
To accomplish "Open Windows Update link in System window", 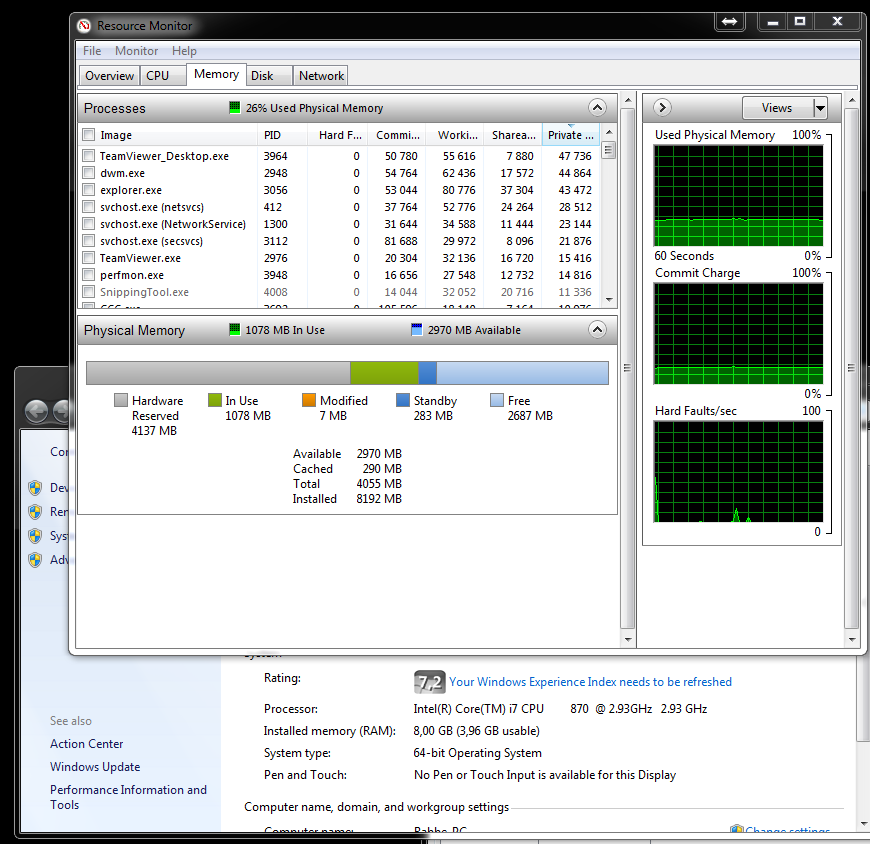I will tap(95, 767).
